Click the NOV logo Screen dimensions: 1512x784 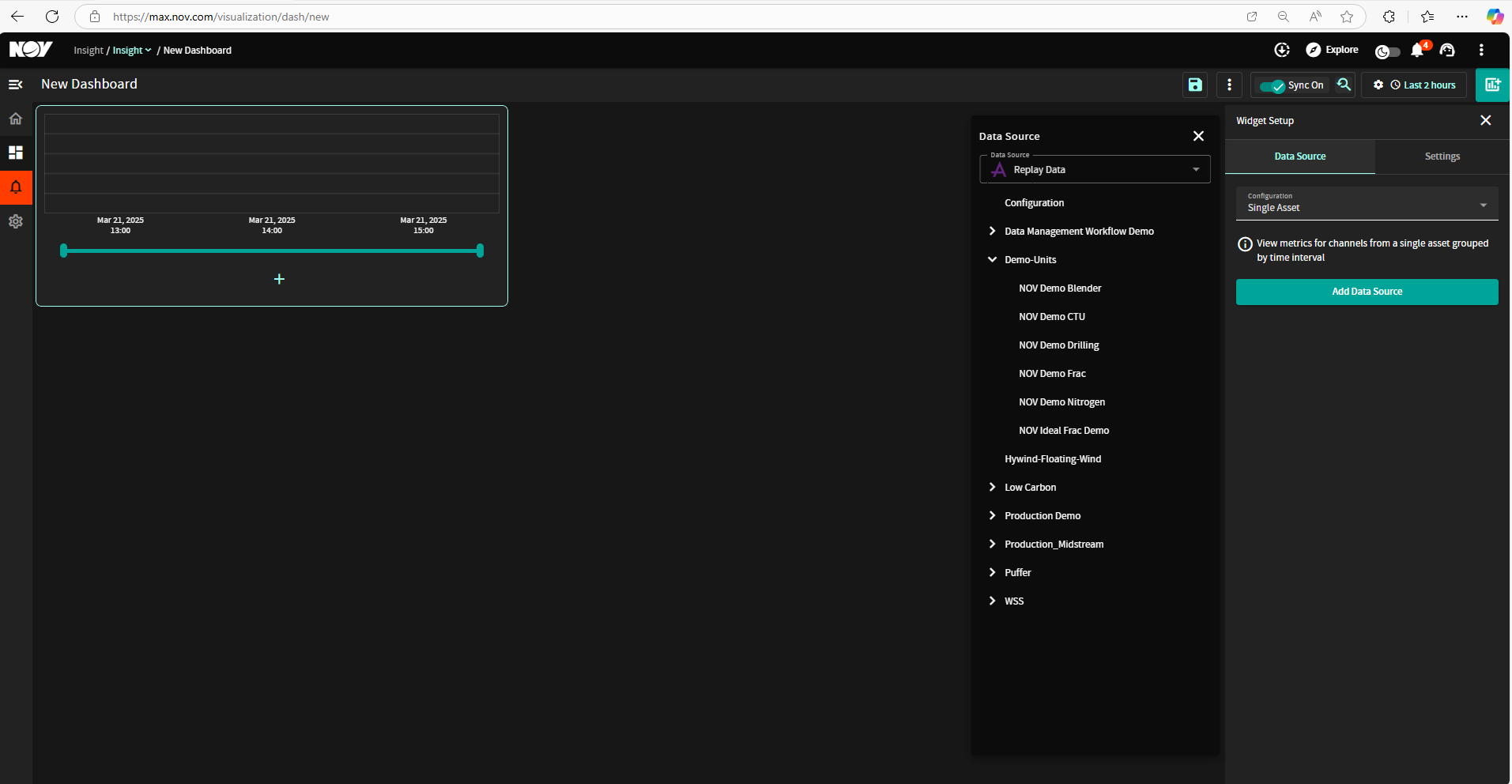click(31, 49)
